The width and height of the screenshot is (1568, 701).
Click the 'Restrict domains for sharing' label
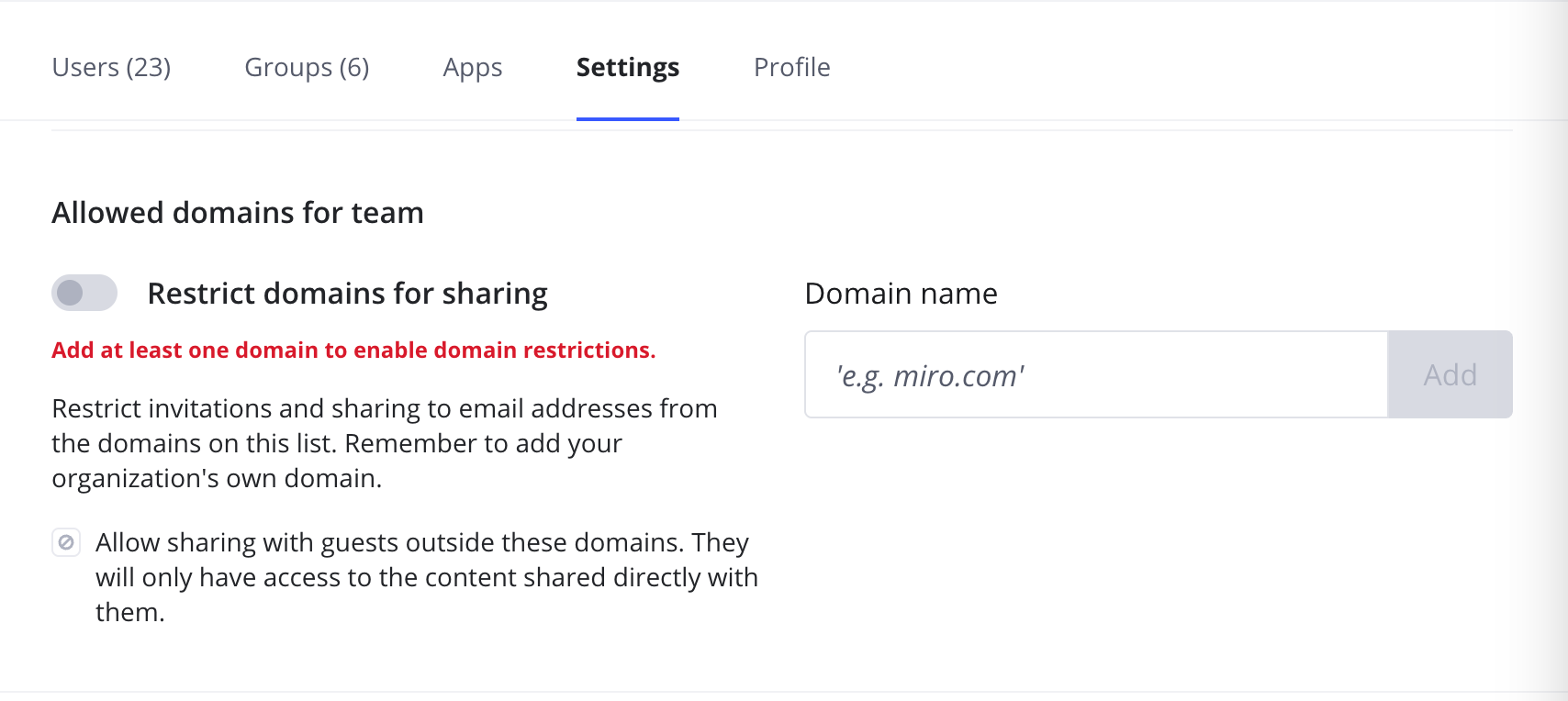(347, 294)
